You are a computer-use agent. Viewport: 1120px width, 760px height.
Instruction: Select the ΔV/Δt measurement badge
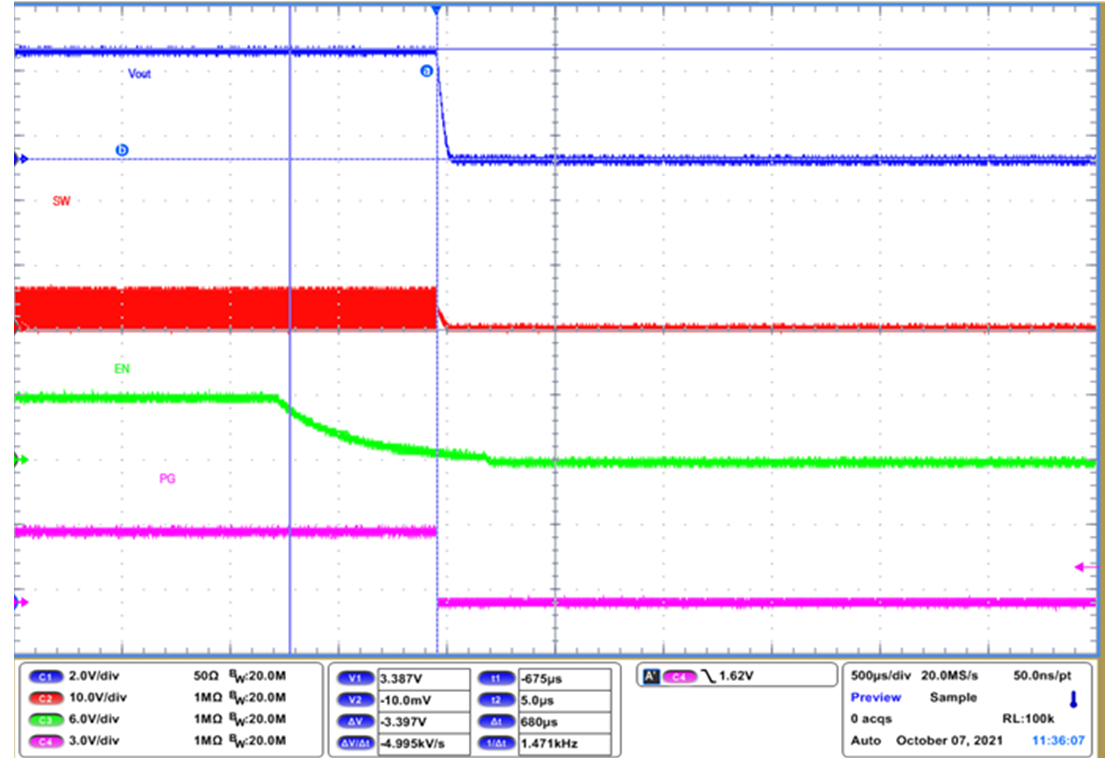pyautogui.click(x=353, y=744)
